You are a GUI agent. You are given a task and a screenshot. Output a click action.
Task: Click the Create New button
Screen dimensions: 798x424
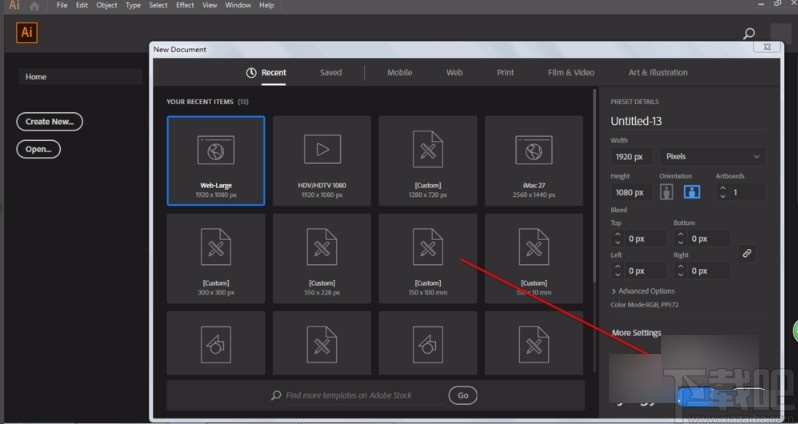click(49, 122)
